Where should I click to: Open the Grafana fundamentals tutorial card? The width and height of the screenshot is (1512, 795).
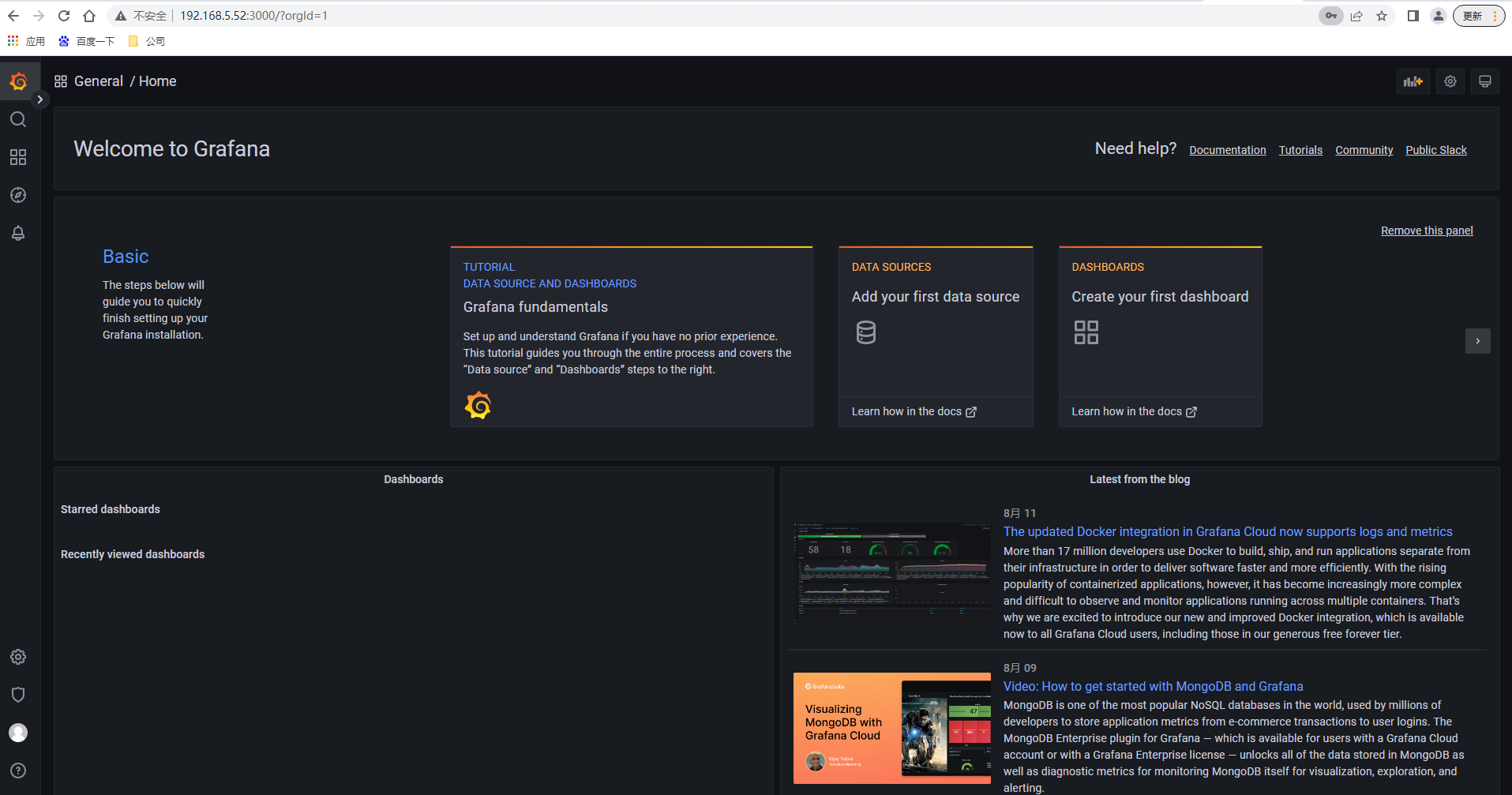[x=632, y=337]
